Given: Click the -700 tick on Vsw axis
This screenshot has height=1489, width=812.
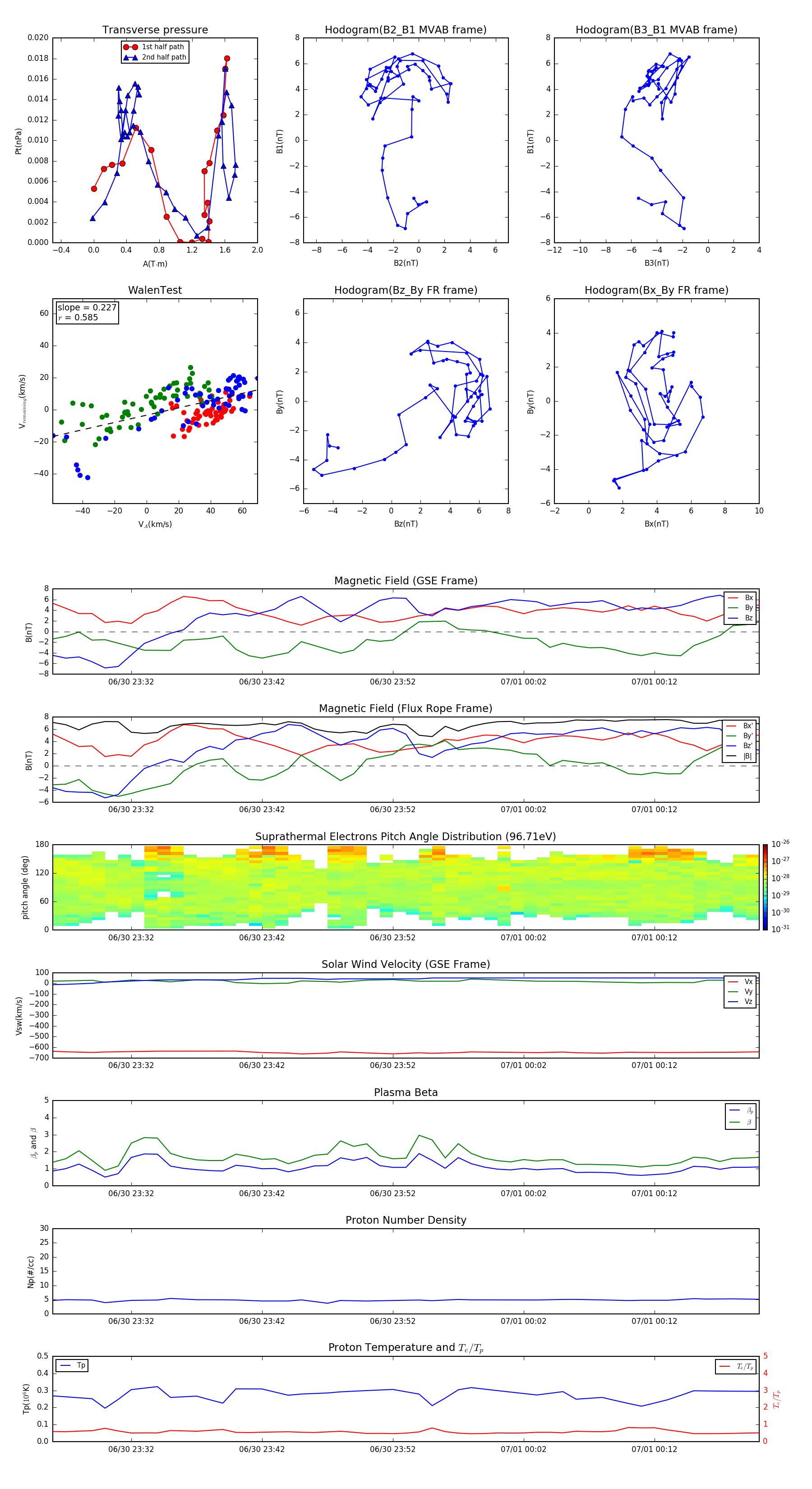Looking at the screenshot, I should [x=40, y=1058].
